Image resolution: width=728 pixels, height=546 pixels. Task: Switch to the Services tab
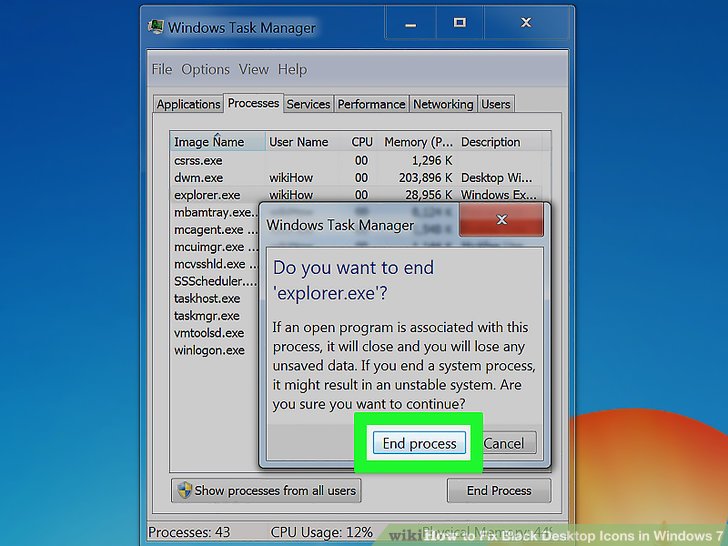coord(308,104)
